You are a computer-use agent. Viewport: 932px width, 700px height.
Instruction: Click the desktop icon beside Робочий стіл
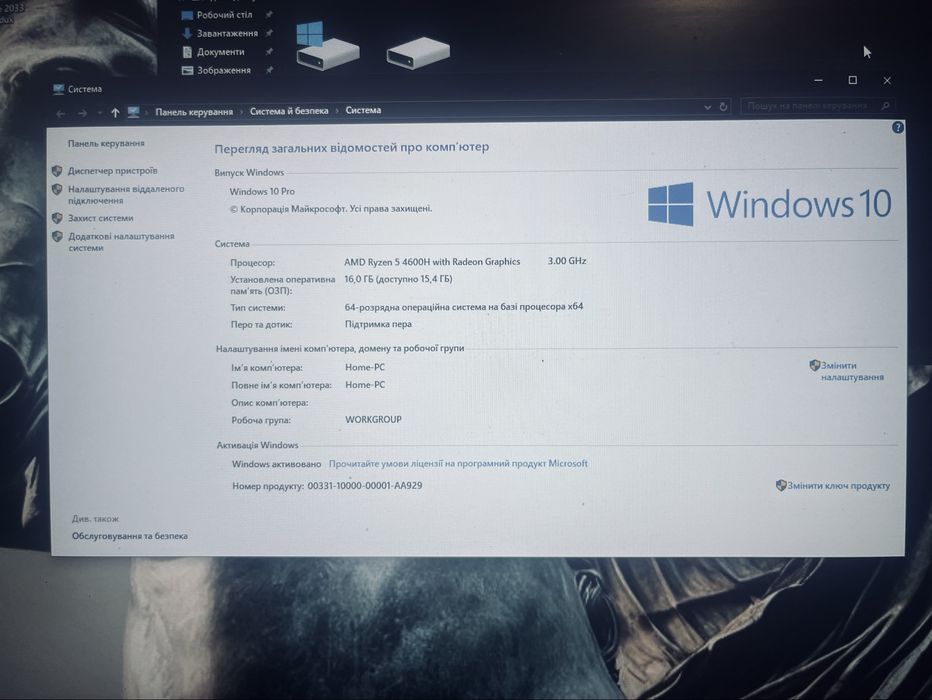[187, 15]
